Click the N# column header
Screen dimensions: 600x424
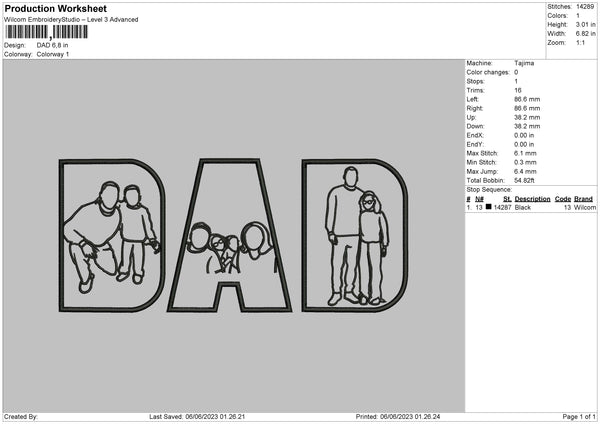[x=480, y=199]
